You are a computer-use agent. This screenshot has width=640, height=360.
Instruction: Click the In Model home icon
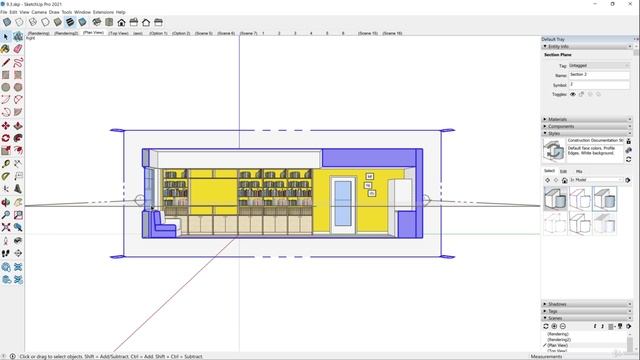coord(564,180)
